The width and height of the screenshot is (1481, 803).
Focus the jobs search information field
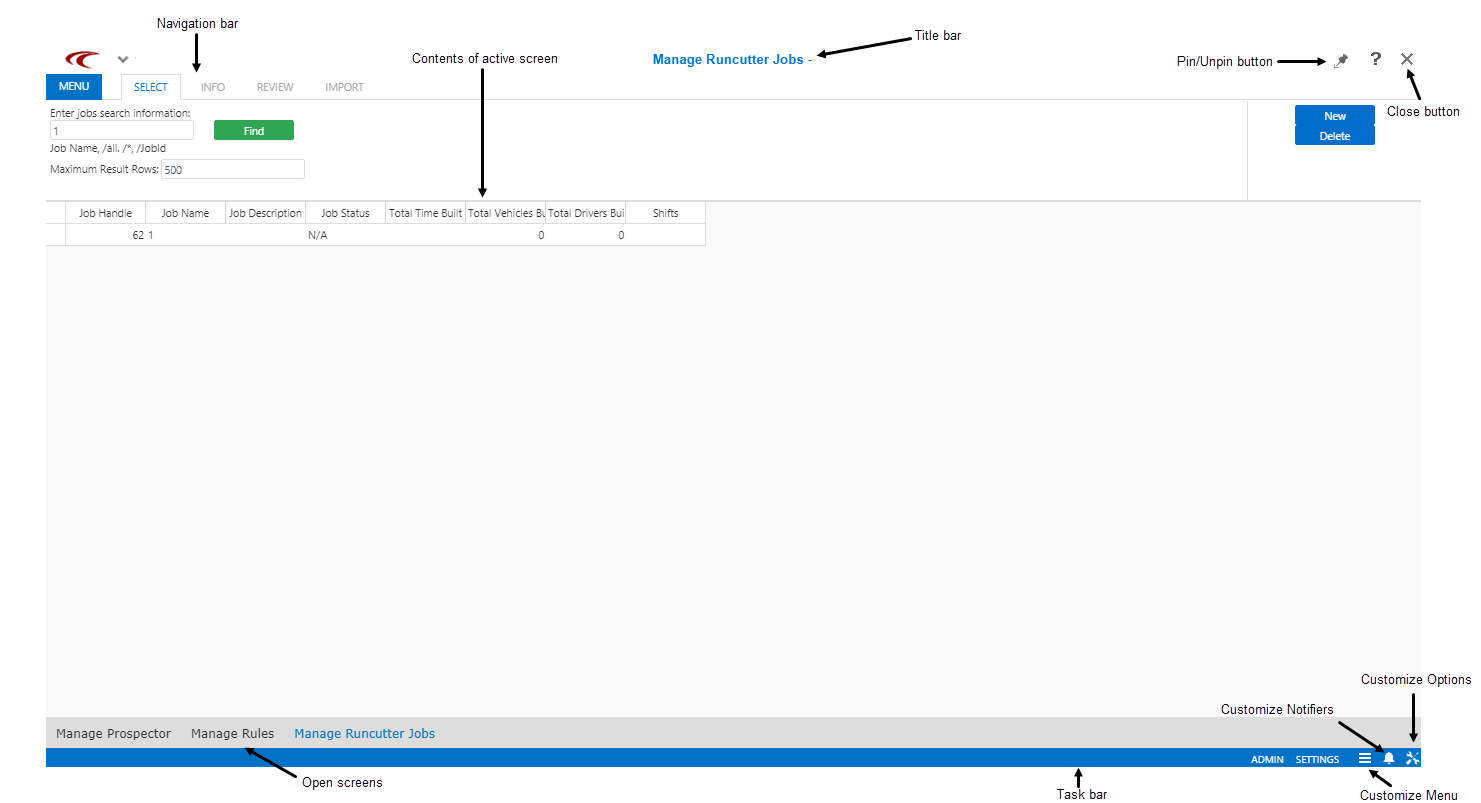pos(121,131)
